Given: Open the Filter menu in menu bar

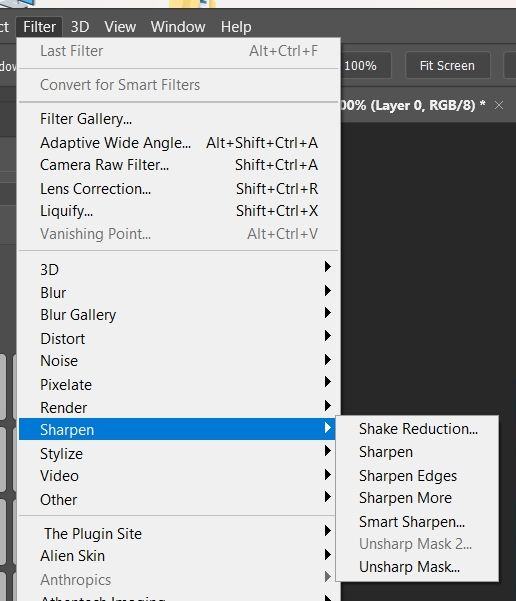Looking at the screenshot, I should [x=39, y=27].
